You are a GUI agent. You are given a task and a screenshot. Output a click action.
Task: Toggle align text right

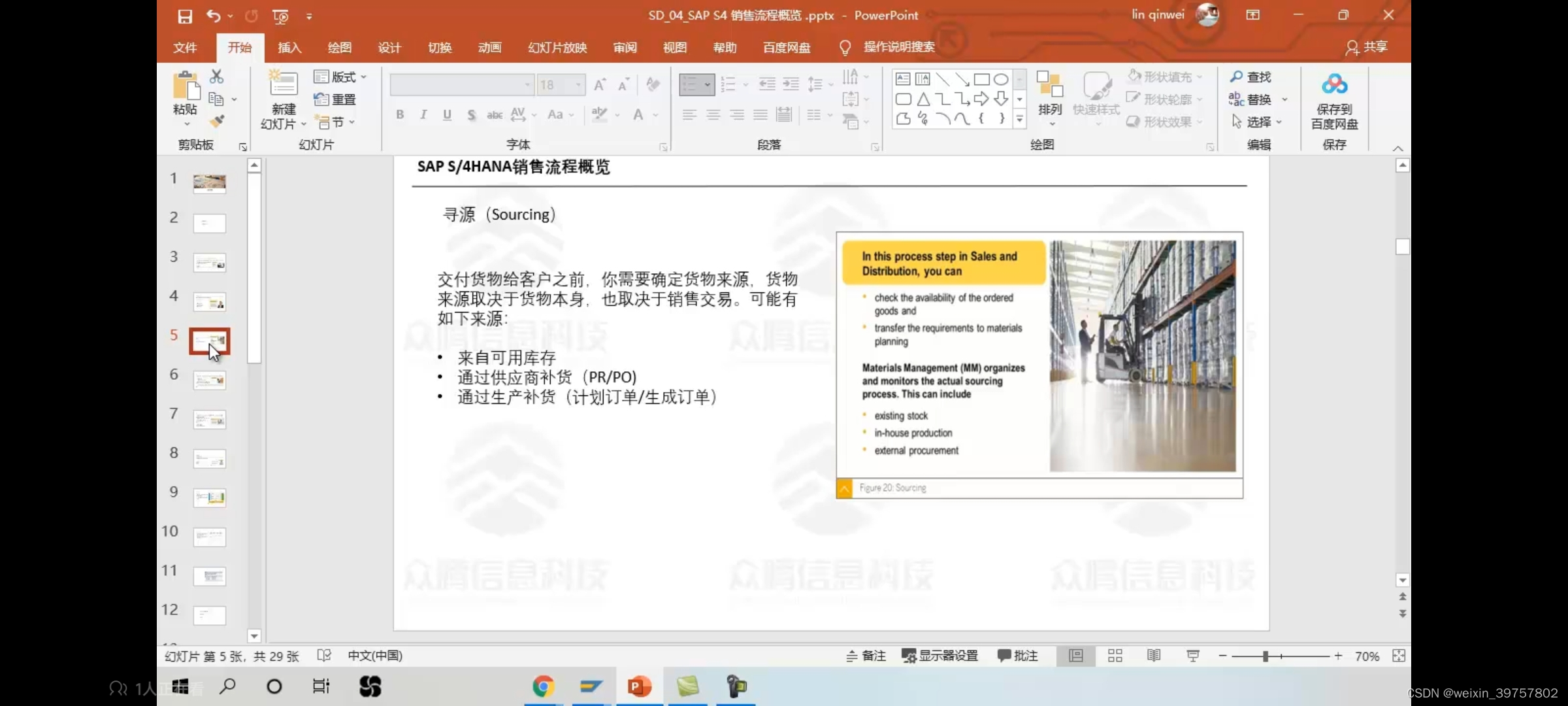737,115
